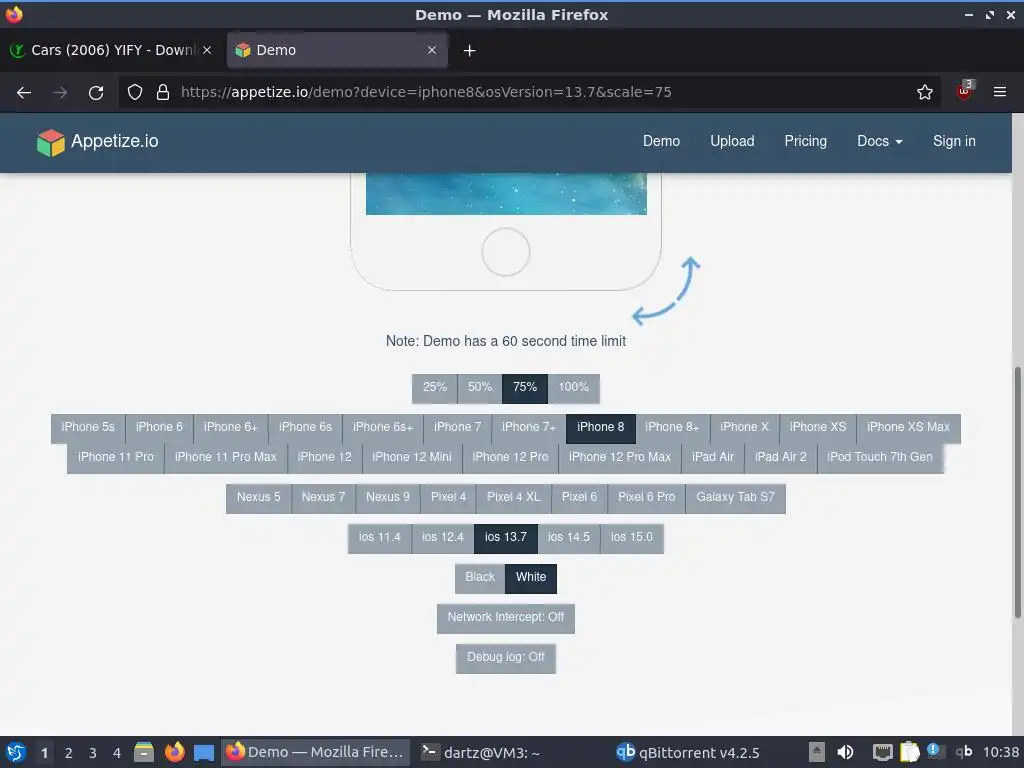Open the taskbar start menu icon

(16, 752)
